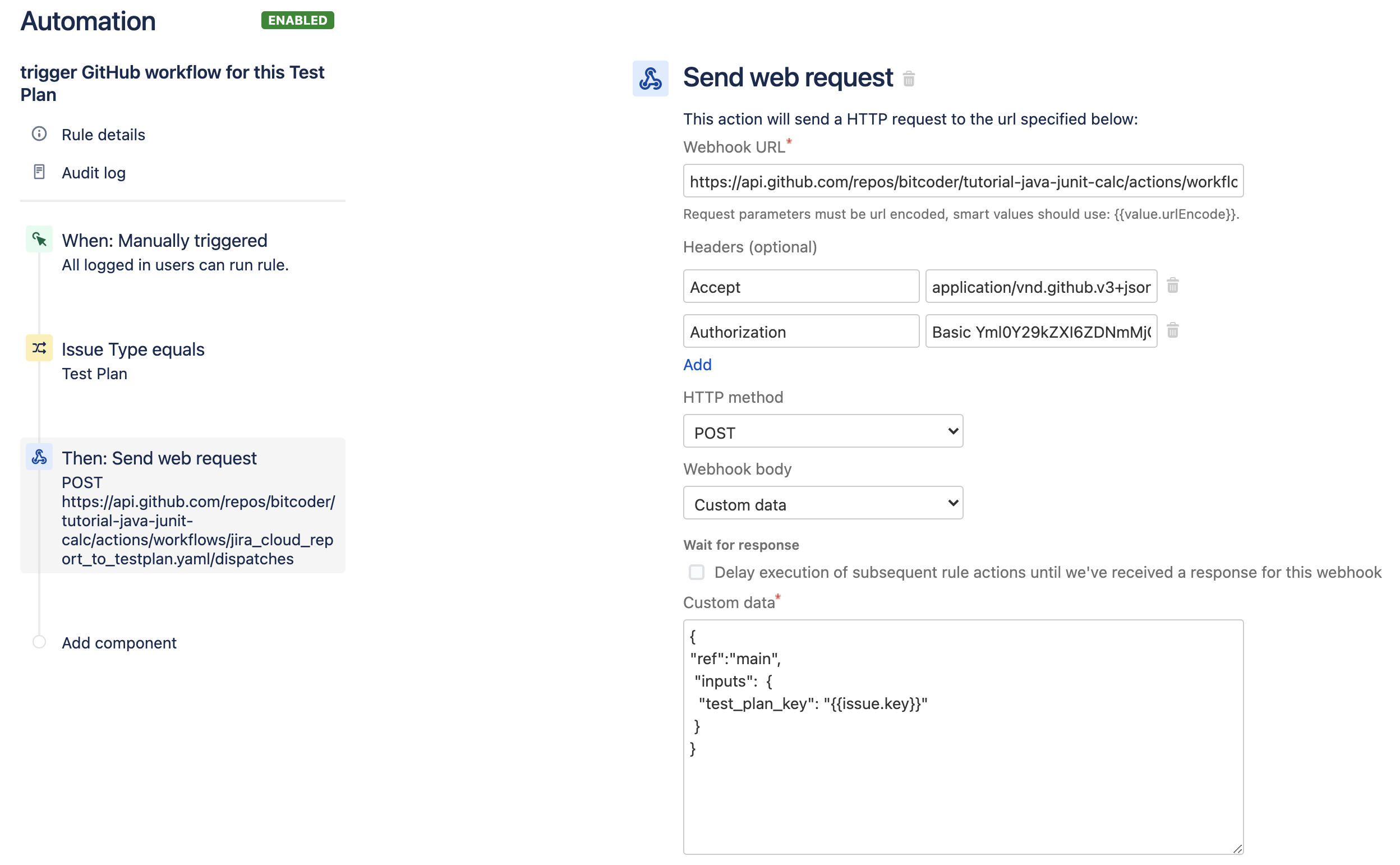The height and width of the screenshot is (865, 1400).
Task: Click the Delay execution of subsequent rule actions label
Action: [1048, 572]
